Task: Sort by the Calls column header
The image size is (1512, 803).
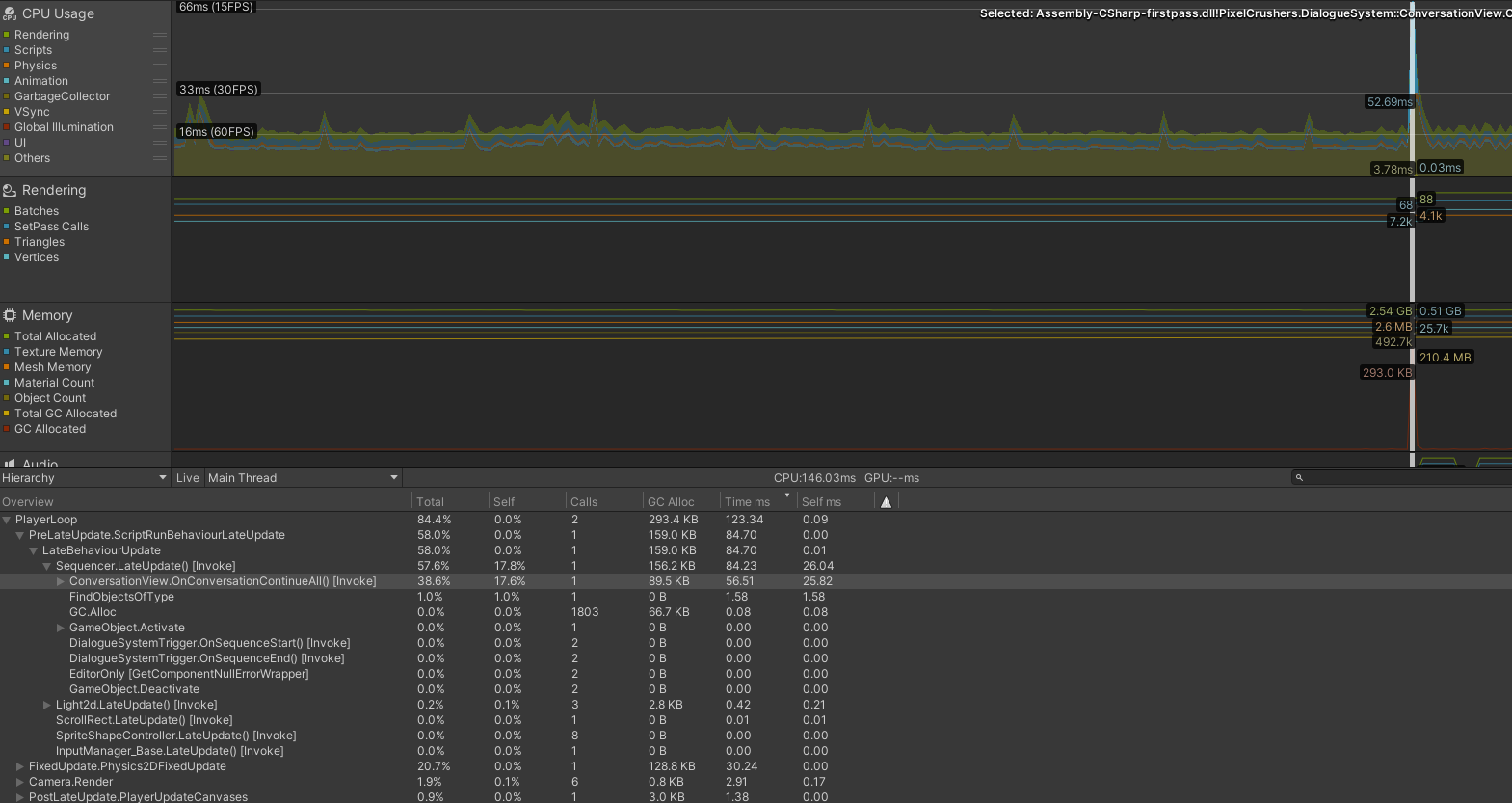Action: (x=604, y=502)
